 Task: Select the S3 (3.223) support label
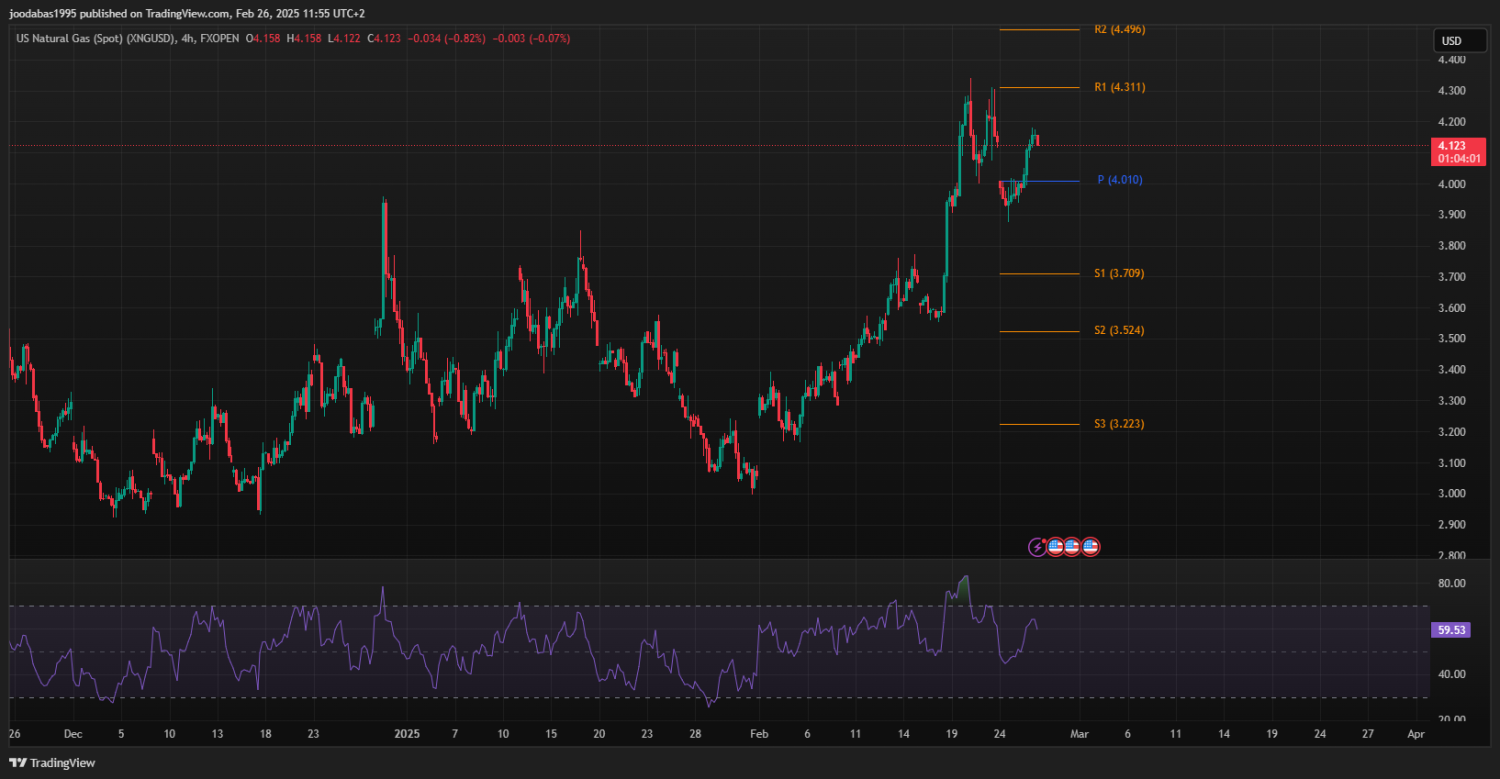pos(1118,424)
